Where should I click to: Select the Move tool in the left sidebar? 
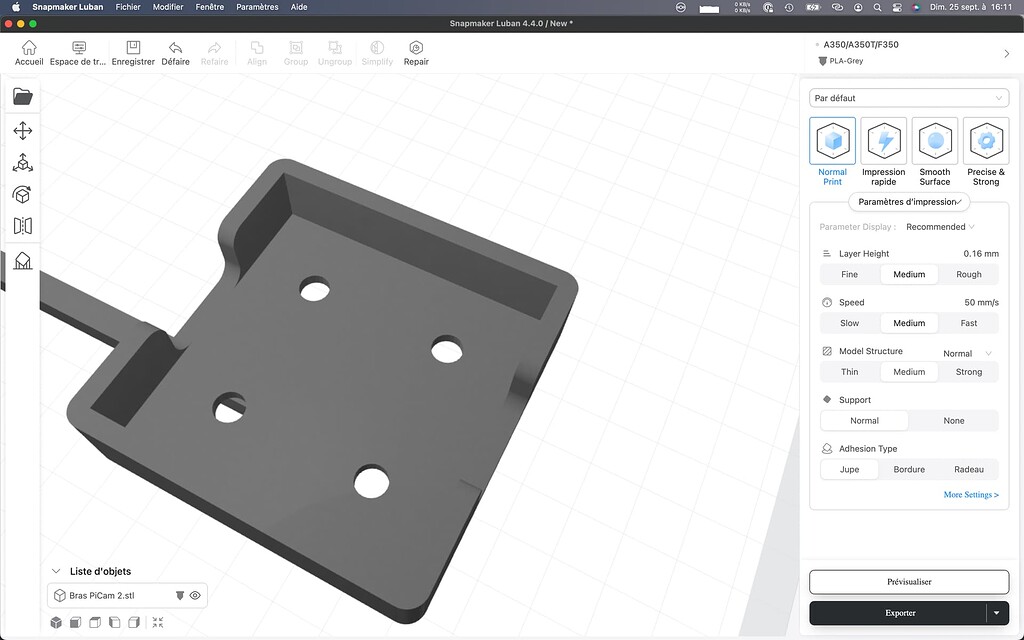tap(23, 130)
